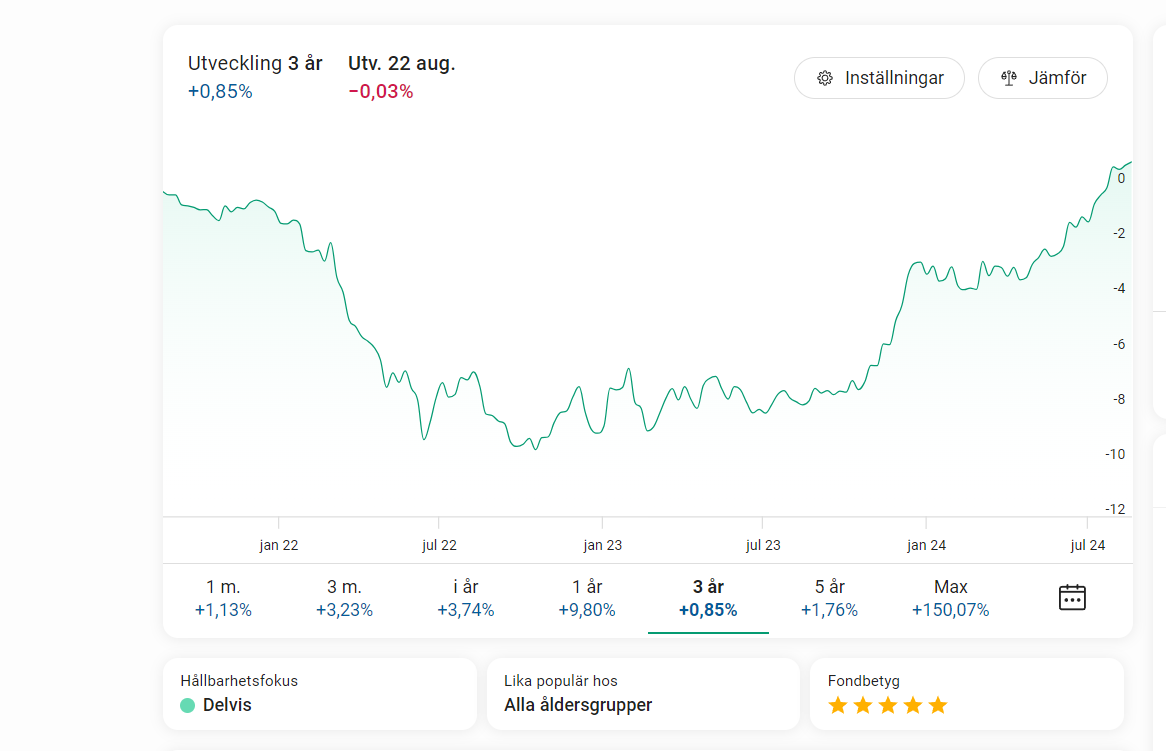Switch to the 'i år' period
Viewport: 1166px width, 751px height.
click(465, 598)
